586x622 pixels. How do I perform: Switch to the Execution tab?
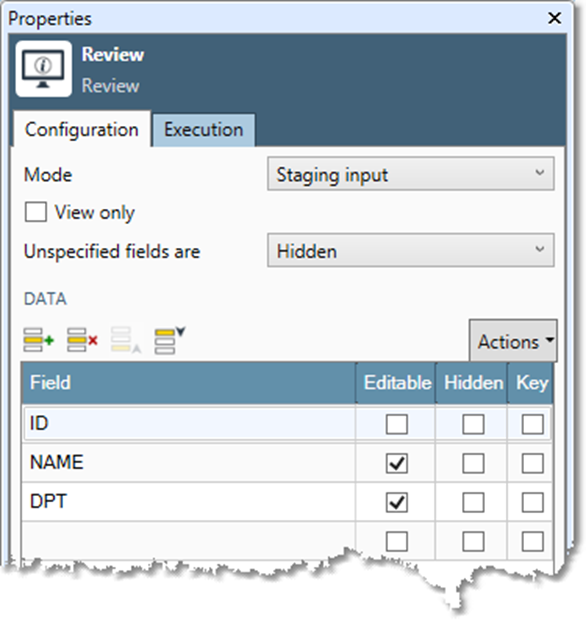pyautogui.click(x=204, y=130)
